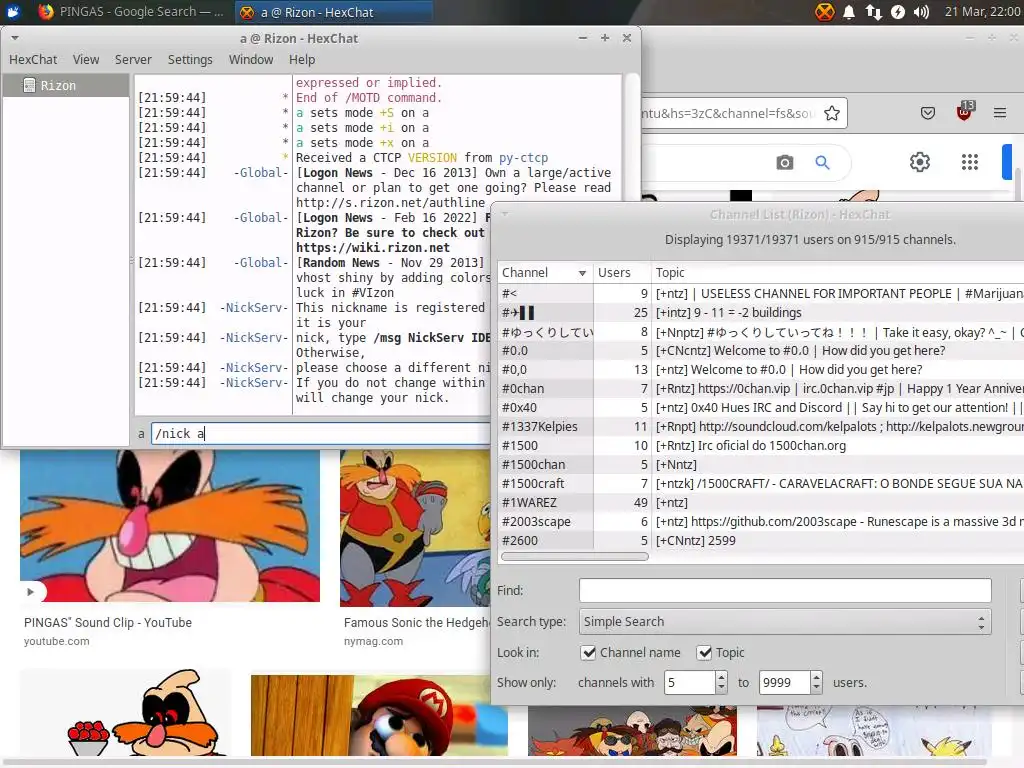Open Firefox Pocket save icon
The height and width of the screenshot is (768, 1024).
pos(927,114)
